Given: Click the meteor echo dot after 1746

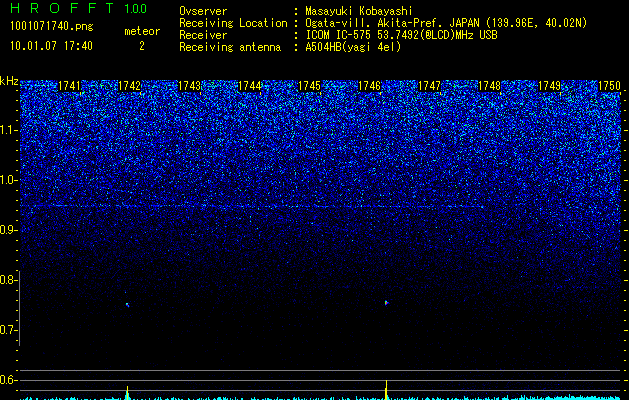Looking at the screenshot, I should coord(386,303).
